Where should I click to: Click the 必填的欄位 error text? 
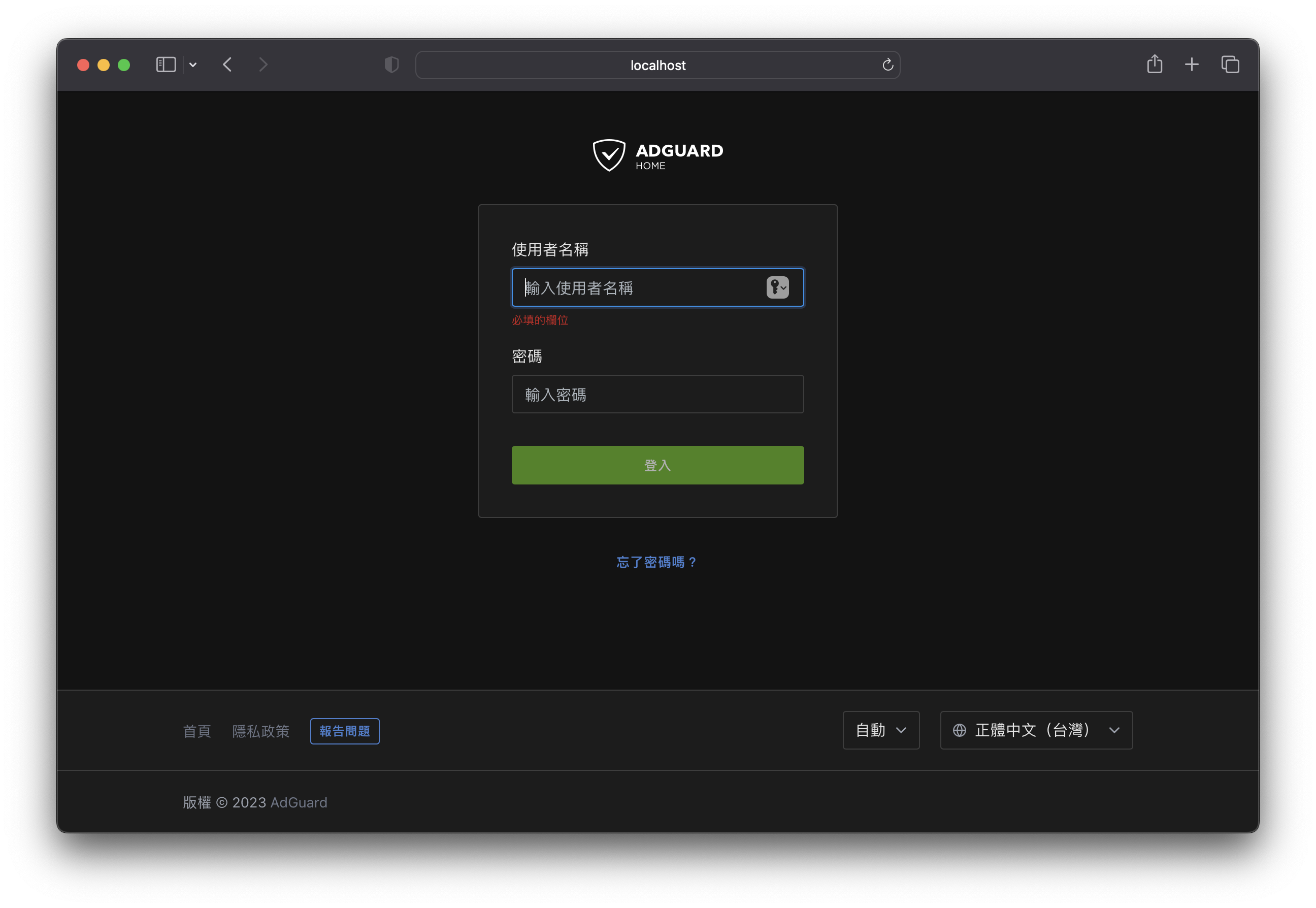pos(540,320)
